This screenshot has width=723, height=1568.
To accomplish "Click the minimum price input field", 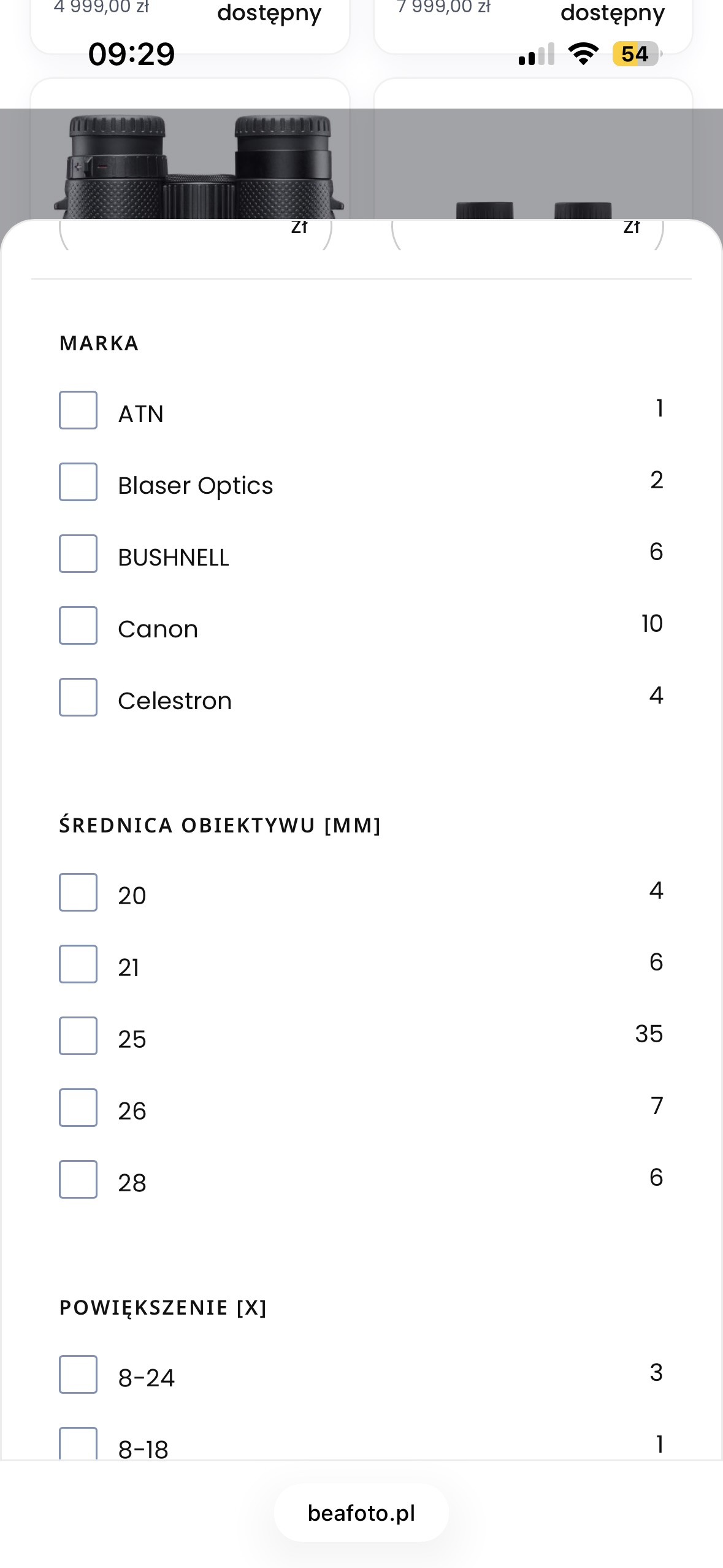I will click(x=196, y=234).
